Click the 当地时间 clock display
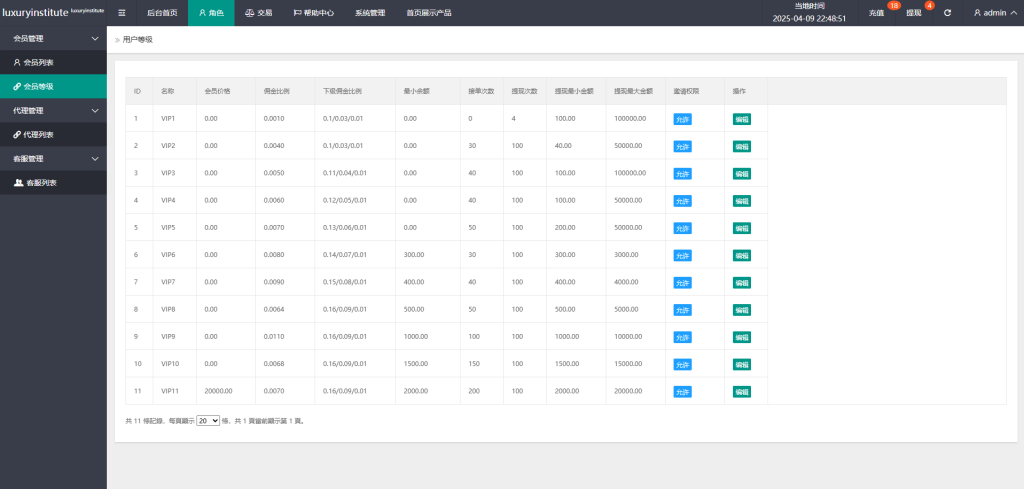Image resolution: width=1024 pixels, height=489 pixels. tap(809, 13)
